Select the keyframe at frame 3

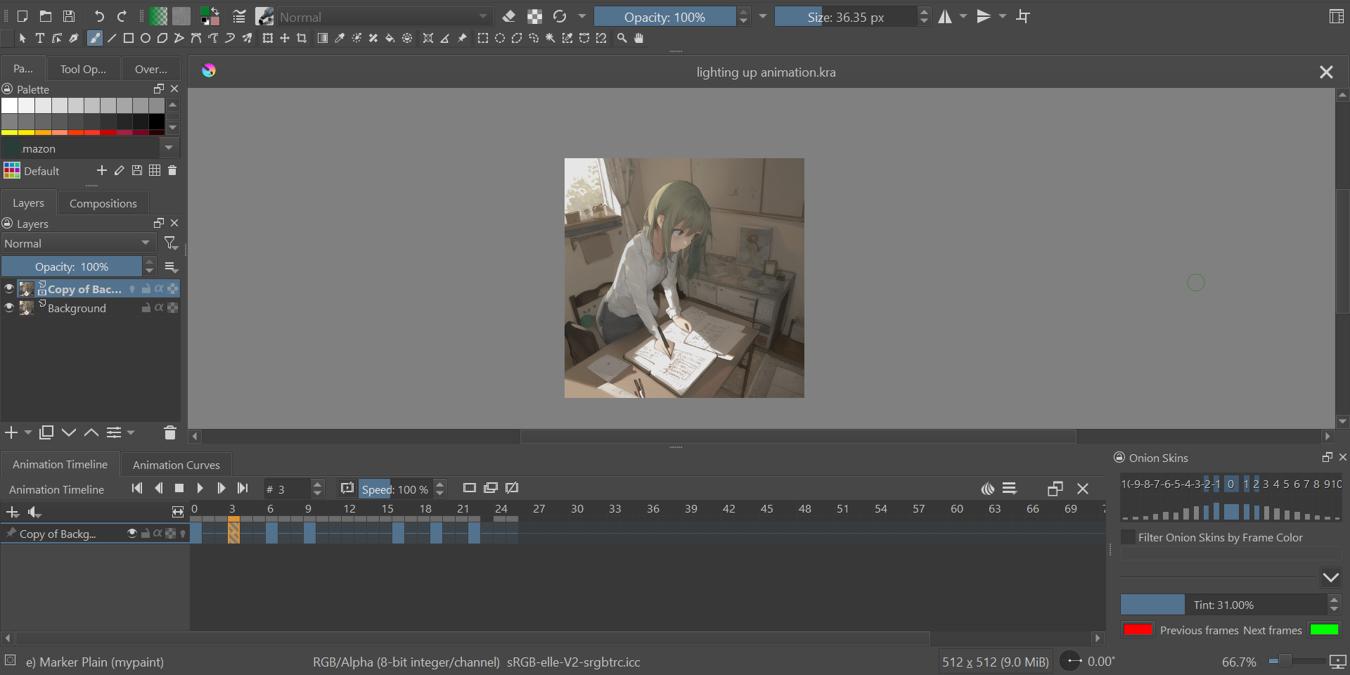233,533
